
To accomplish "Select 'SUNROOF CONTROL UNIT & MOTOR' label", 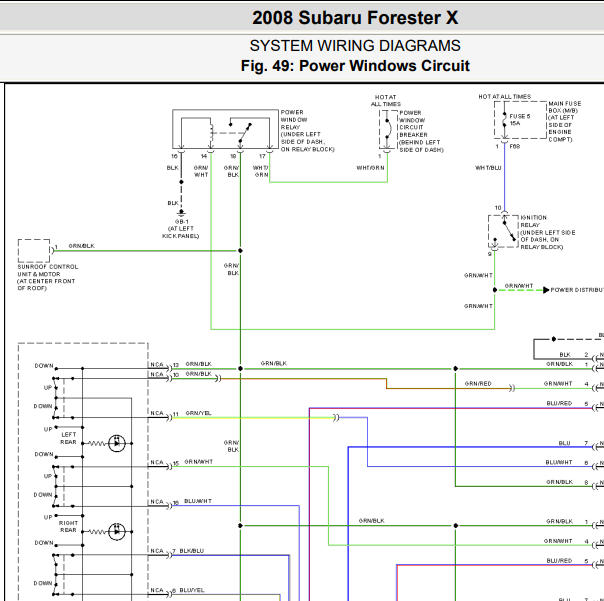I will [47, 277].
